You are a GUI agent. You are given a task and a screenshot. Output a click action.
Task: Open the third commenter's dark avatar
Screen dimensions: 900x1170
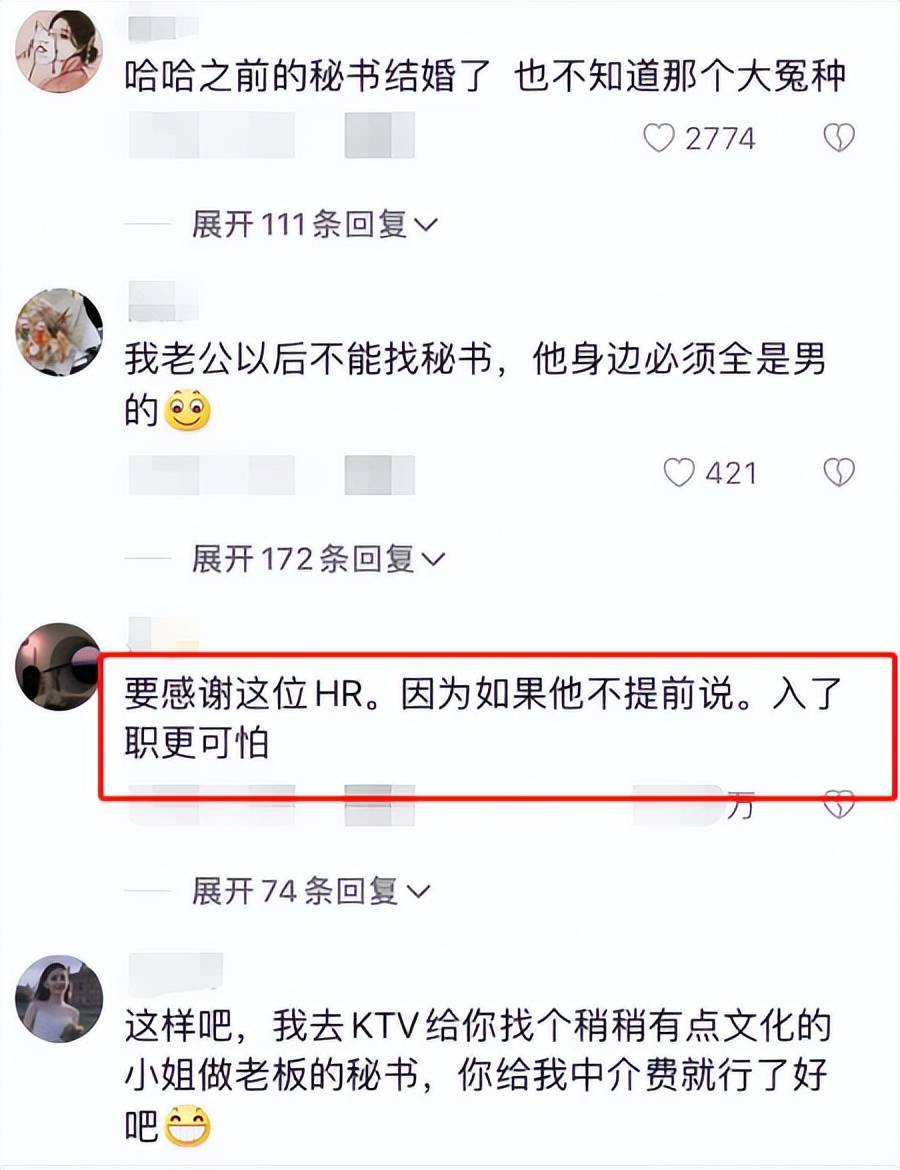[58, 666]
